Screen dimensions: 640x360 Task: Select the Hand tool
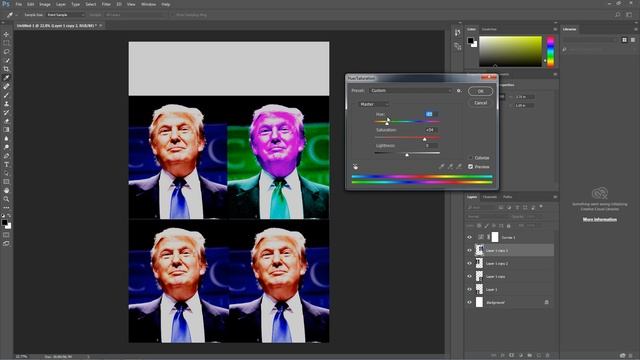tap(6, 191)
